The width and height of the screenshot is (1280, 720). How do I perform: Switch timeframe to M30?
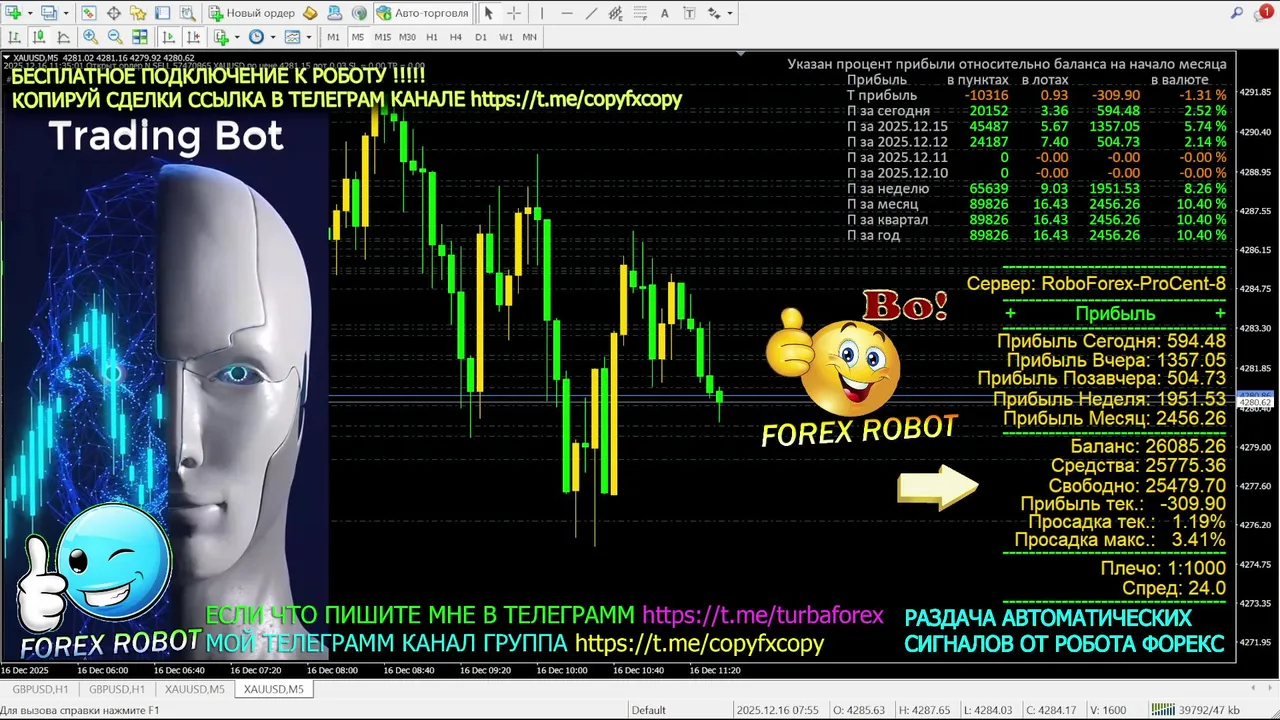point(407,37)
